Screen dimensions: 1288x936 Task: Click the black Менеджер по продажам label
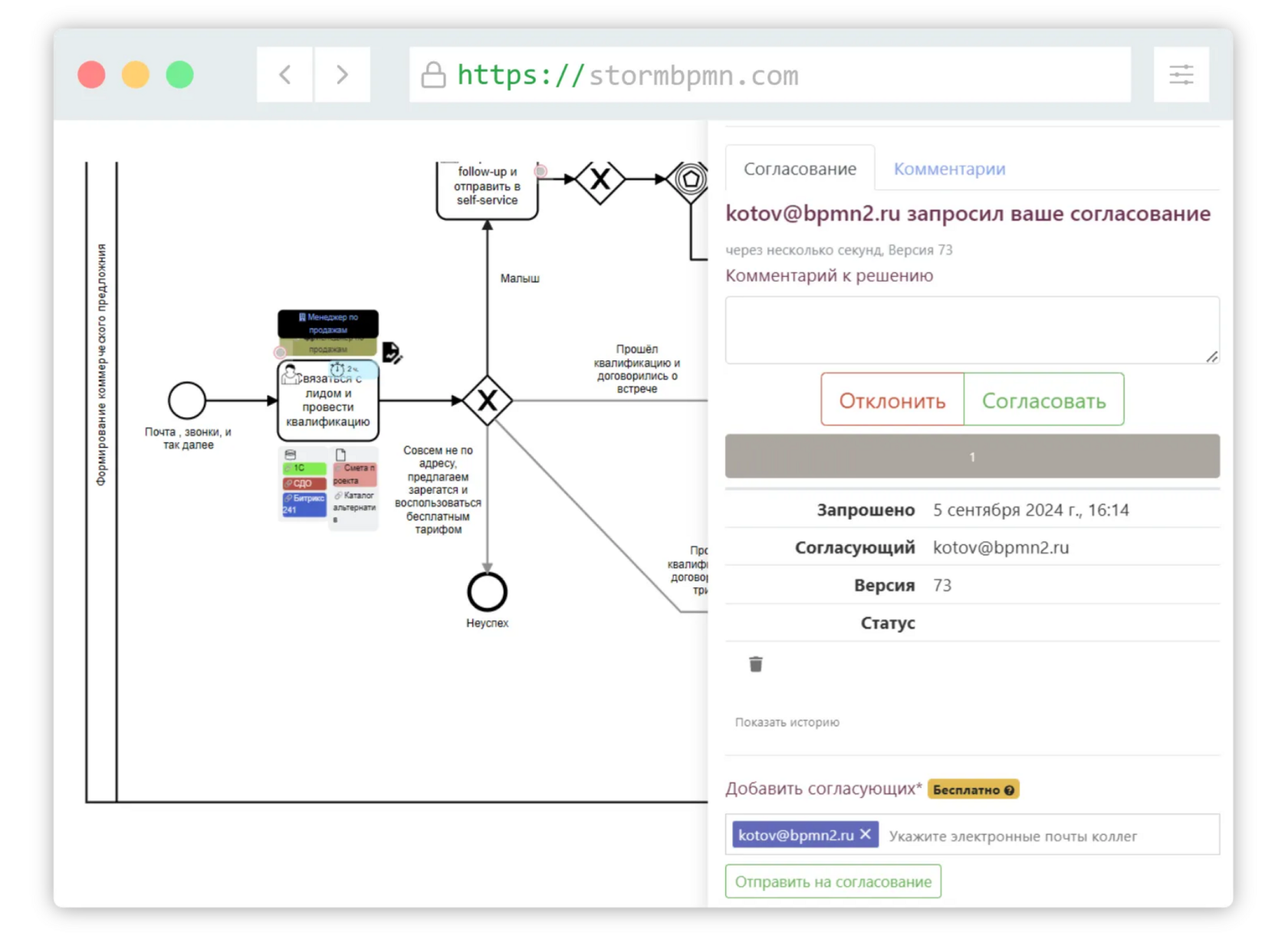click(x=328, y=323)
